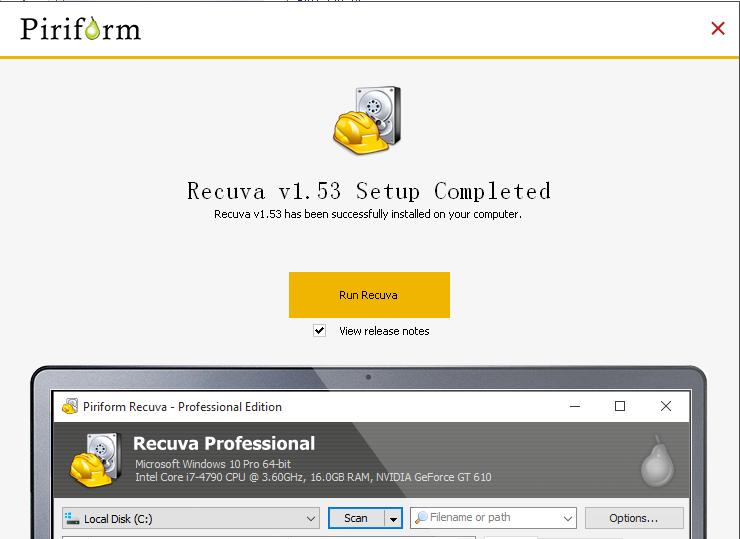Click the Recuva hard drive helmet icon
The image size is (740, 539).
367,120
